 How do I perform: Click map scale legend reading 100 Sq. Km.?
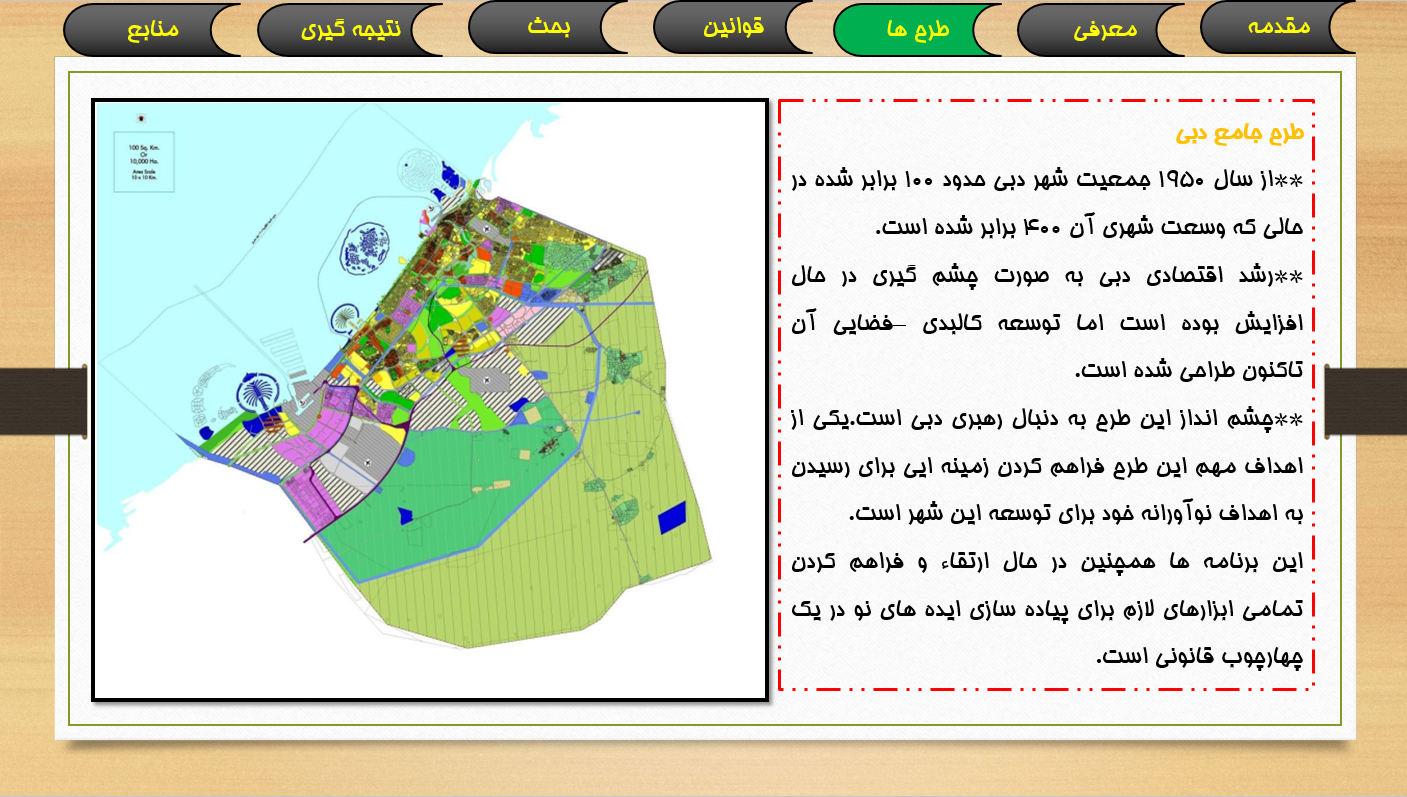pos(144,162)
